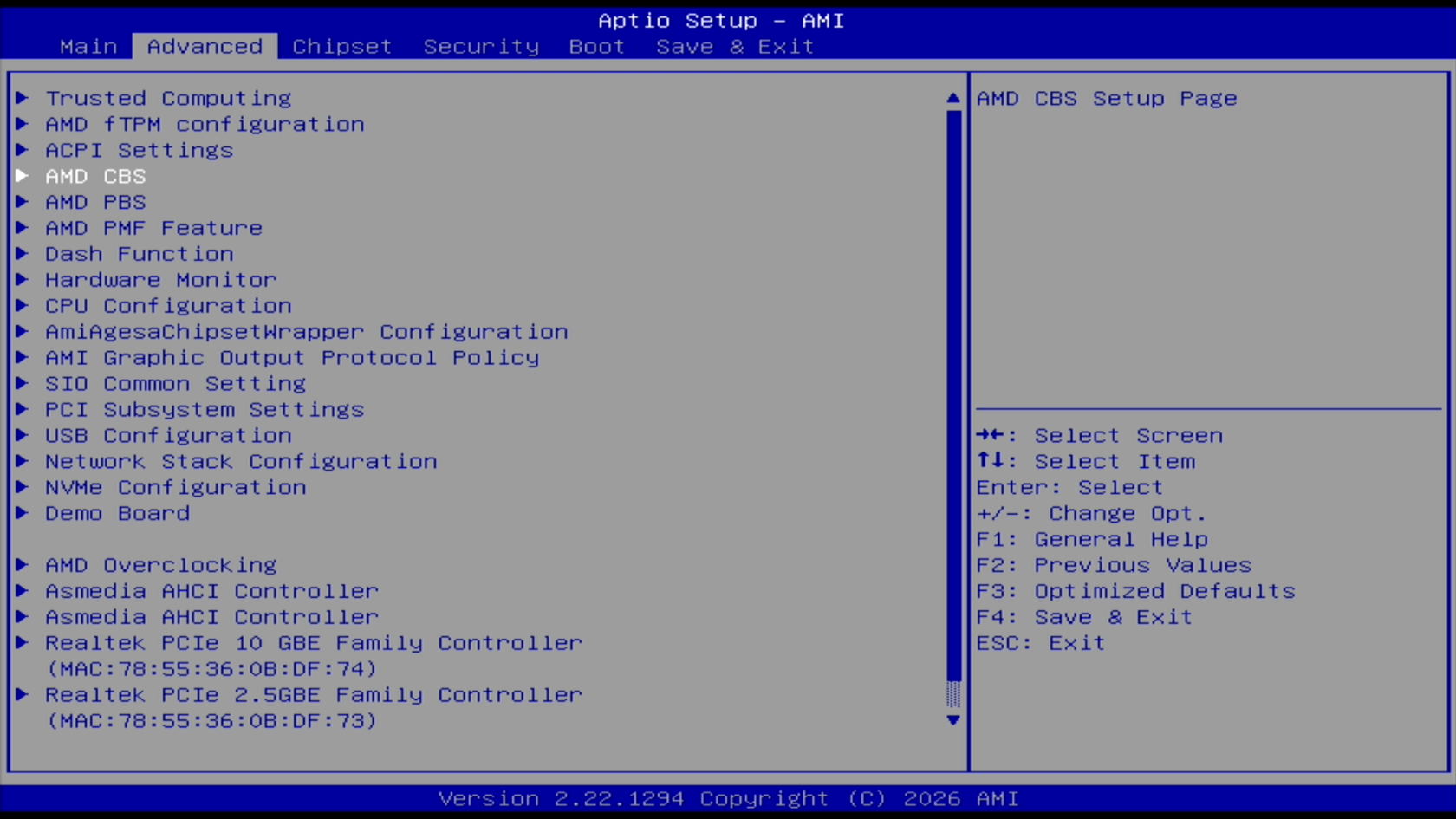Click the arrow beside NVMe Configuration
The height and width of the screenshot is (819, 1456).
(23, 487)
